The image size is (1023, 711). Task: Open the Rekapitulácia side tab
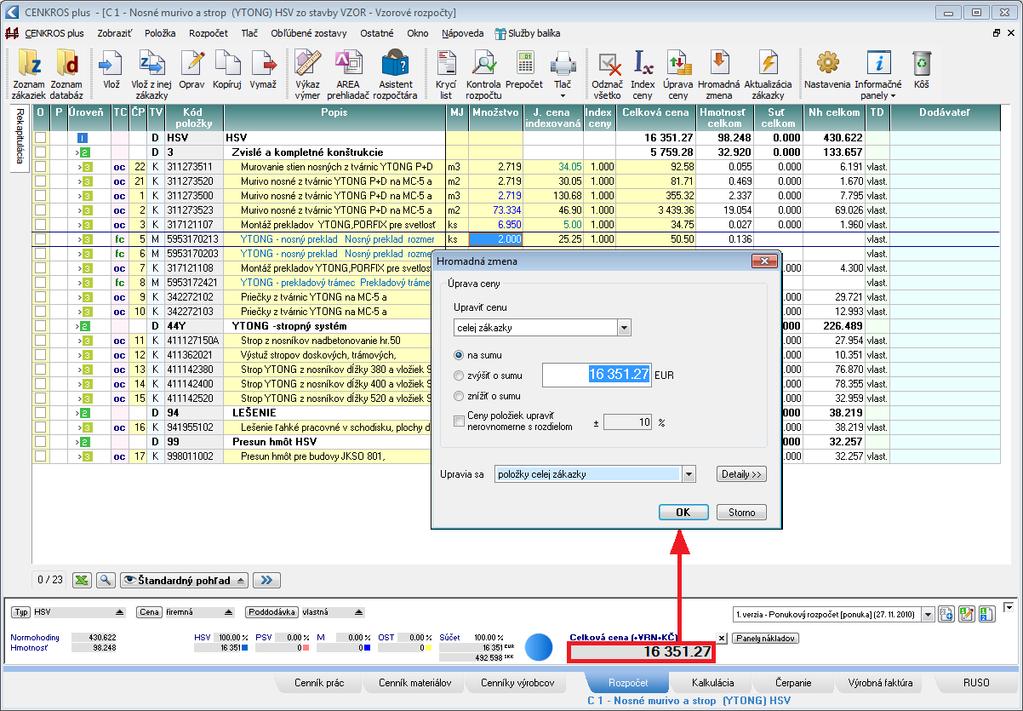(20, 136)
